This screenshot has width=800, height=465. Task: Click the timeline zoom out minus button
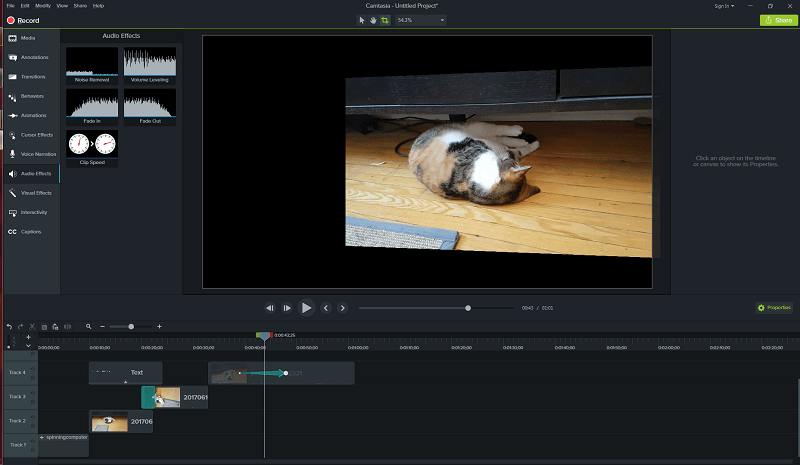coord(103,327)
